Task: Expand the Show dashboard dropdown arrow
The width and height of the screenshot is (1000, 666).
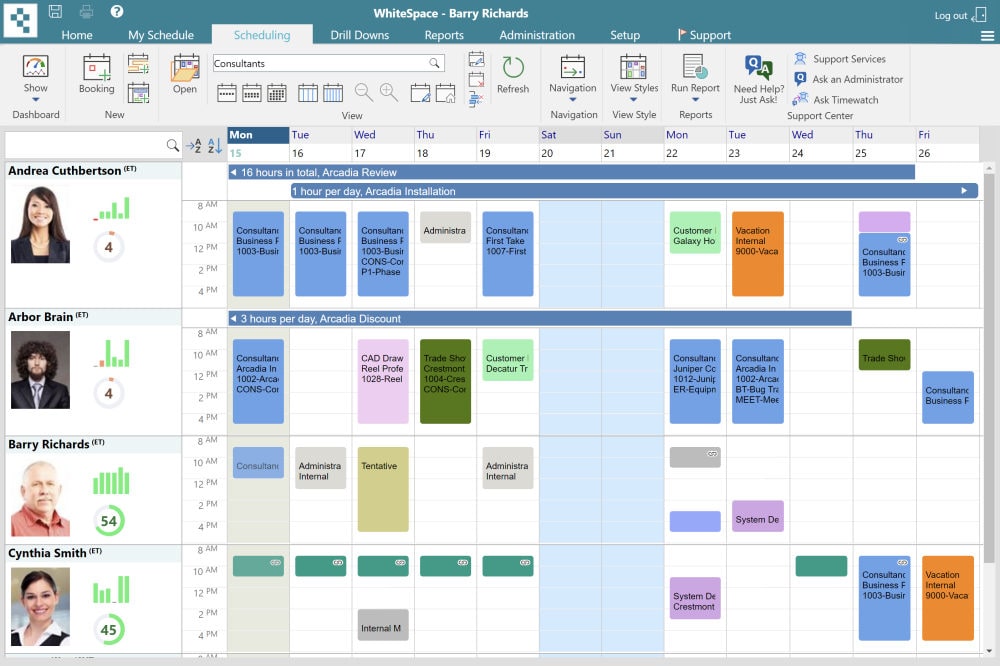Action: 36,100
